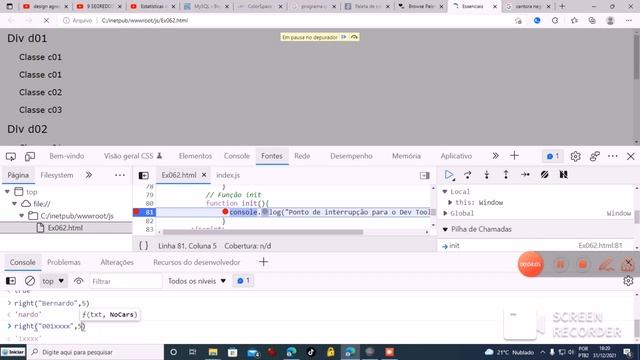Viewport: 640px width, 360px height.
Task: Close the Ex062.html file tab
Action: tap(204, 175)
